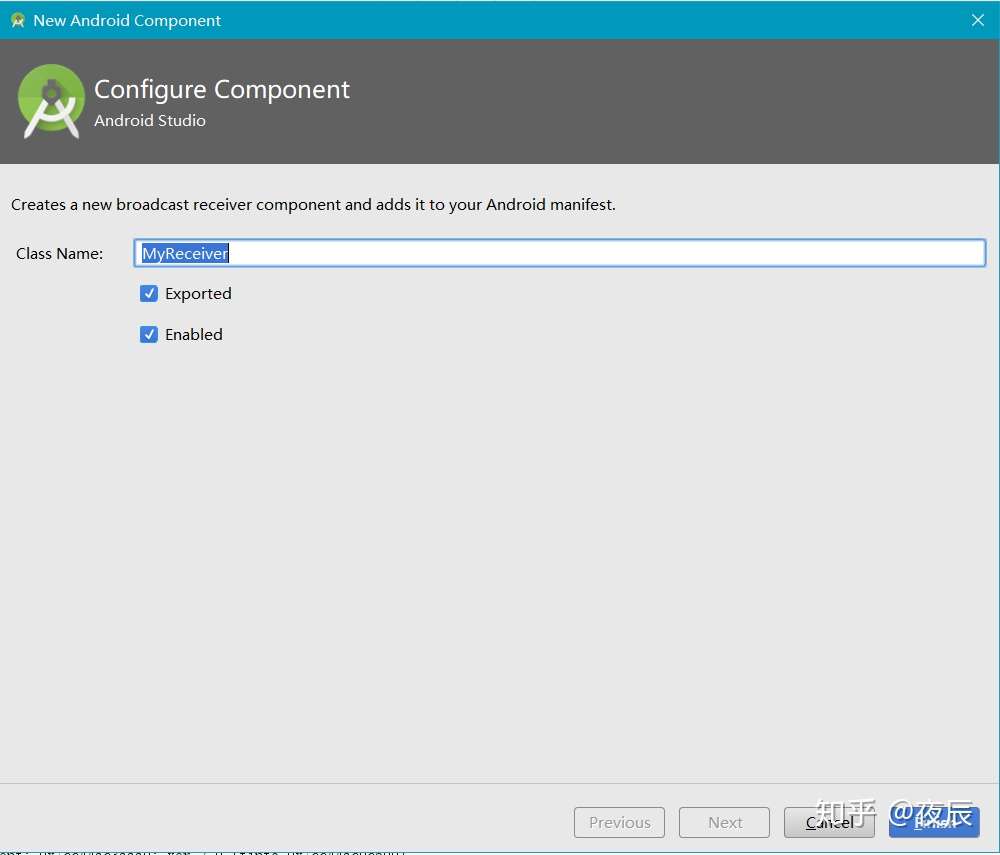Click the Next button

click(724, 822)
